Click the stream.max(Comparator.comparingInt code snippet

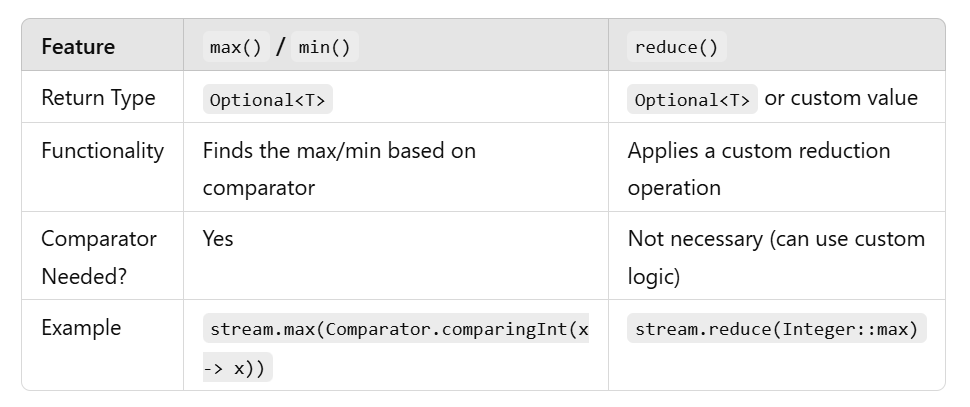(x=399, y=329)
